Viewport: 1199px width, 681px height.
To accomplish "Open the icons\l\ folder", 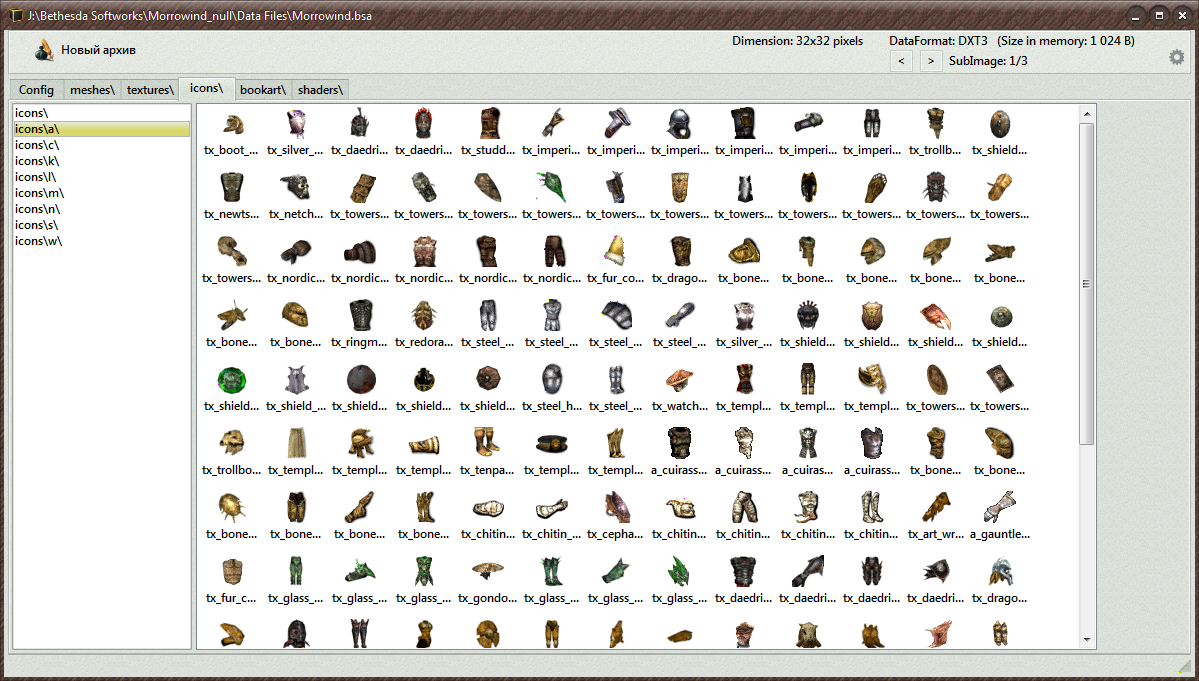I will [101, 177].
